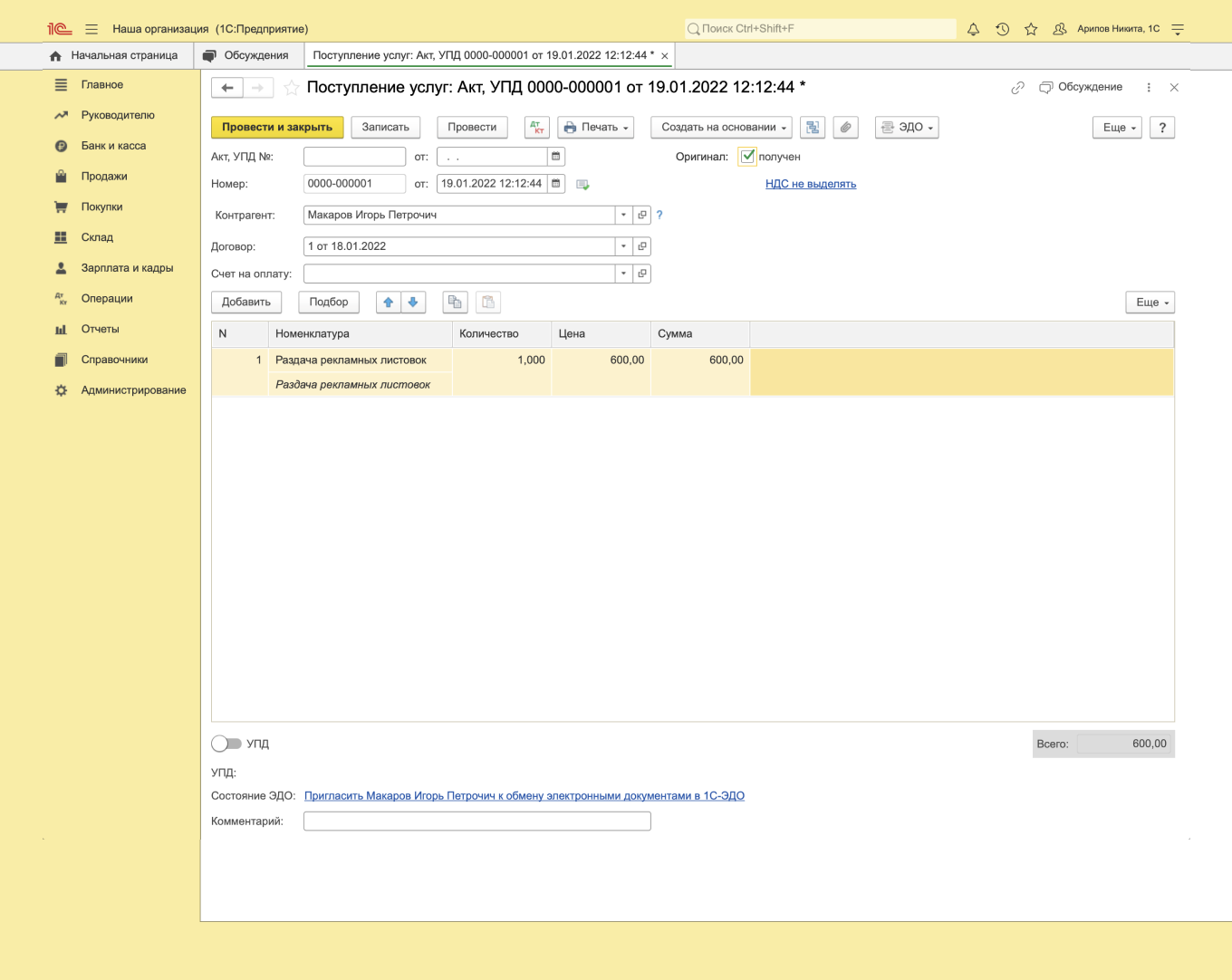The width and height of the screenshot is (1232, 980).
Task: Open the history clock icon
Action: click(x=1002, y=29)
